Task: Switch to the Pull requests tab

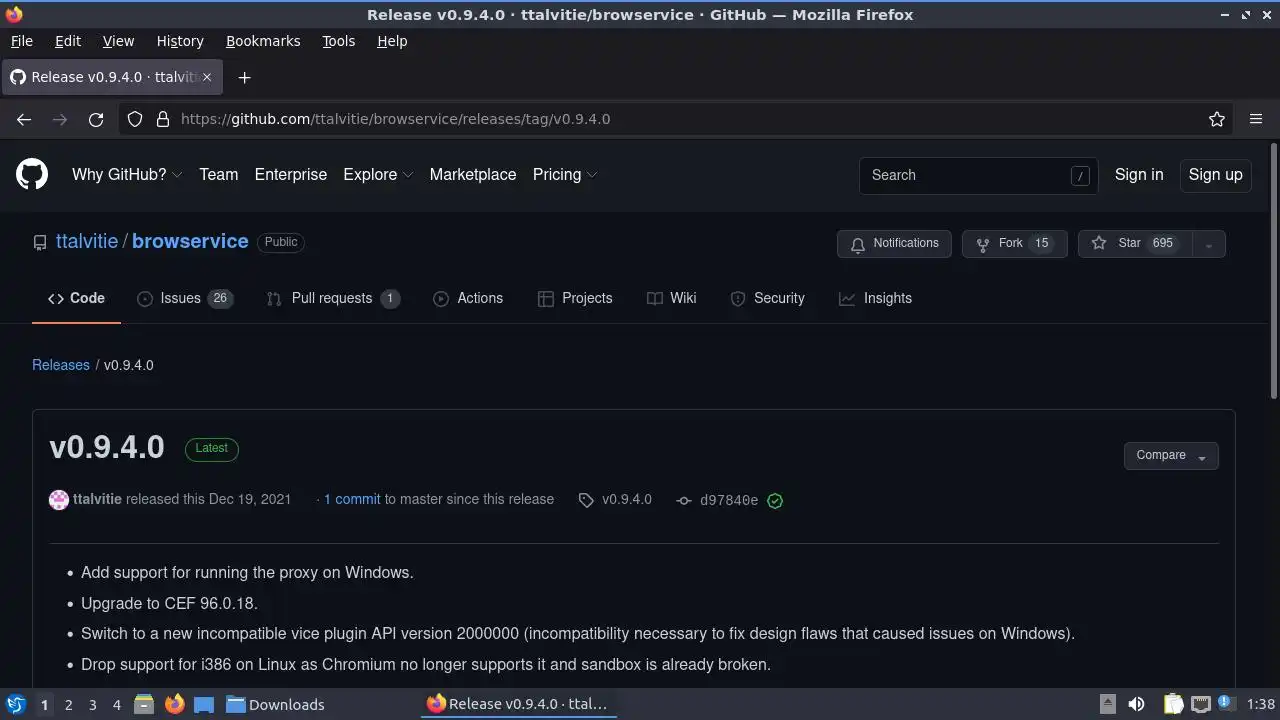Action: pyautogui.click(x=333, y=298)
